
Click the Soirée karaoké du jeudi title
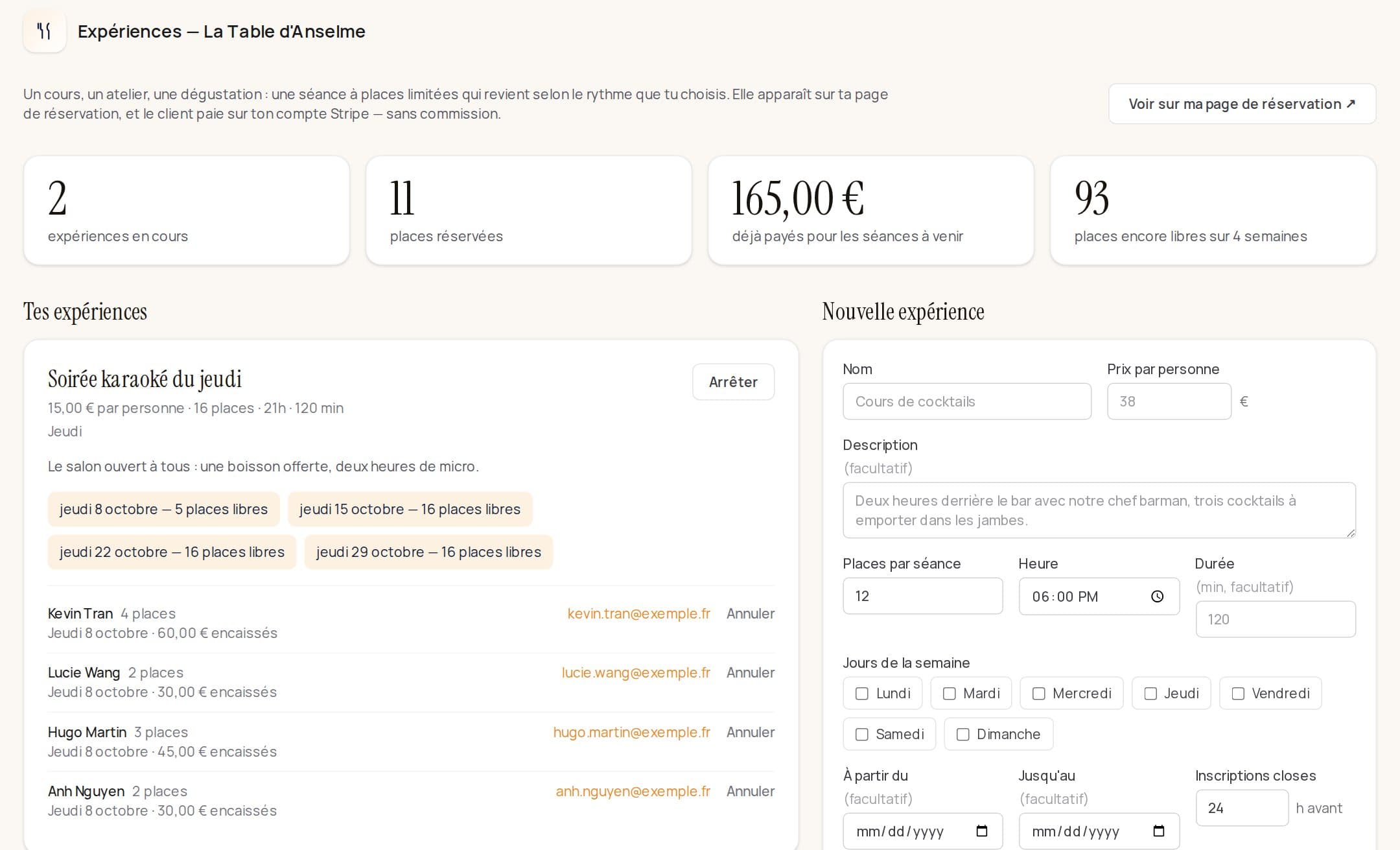145,379
